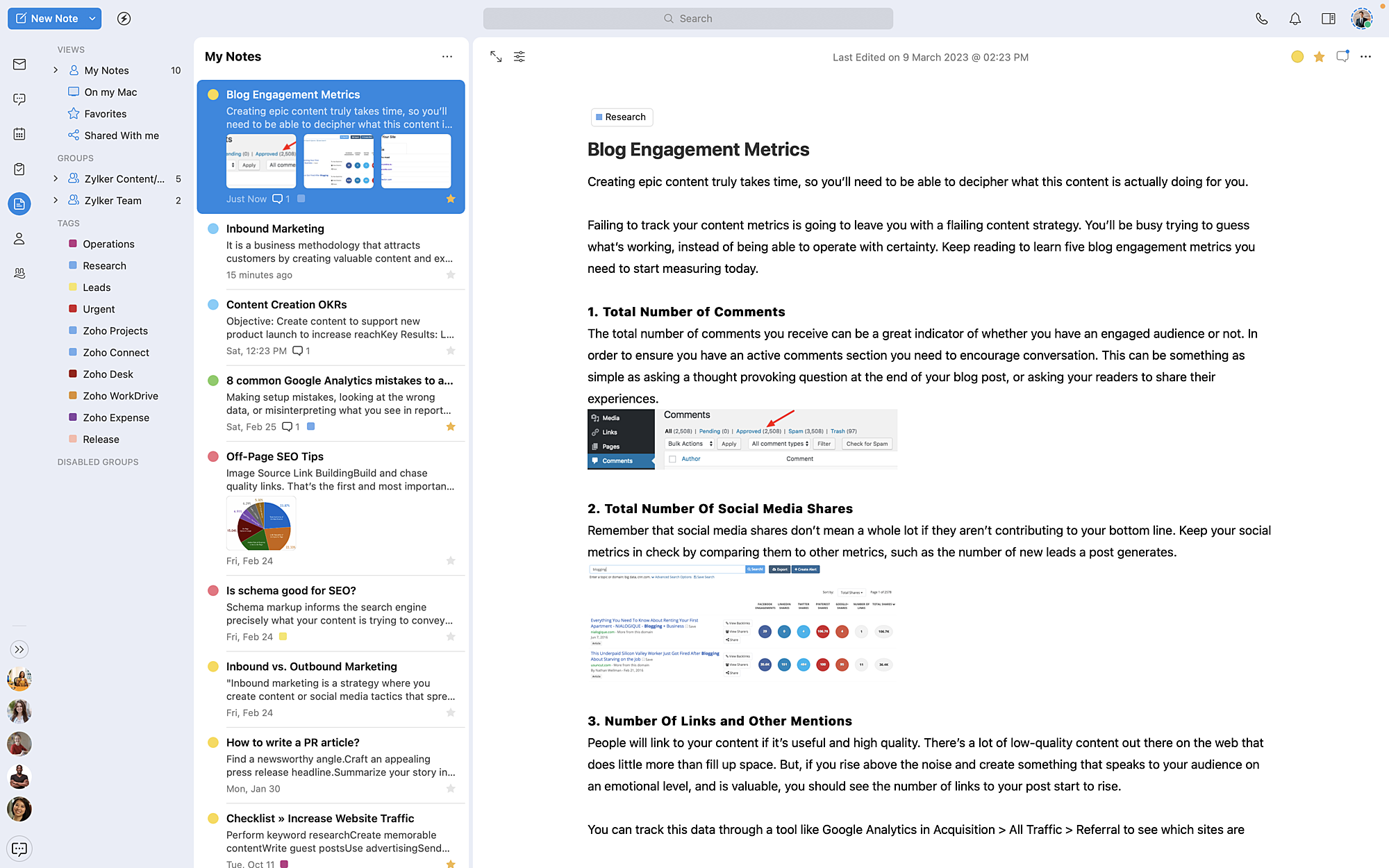The image size is (1389, 868).
Task: Click the Search field
Action: pyautogui.click(x=688, y=19)
